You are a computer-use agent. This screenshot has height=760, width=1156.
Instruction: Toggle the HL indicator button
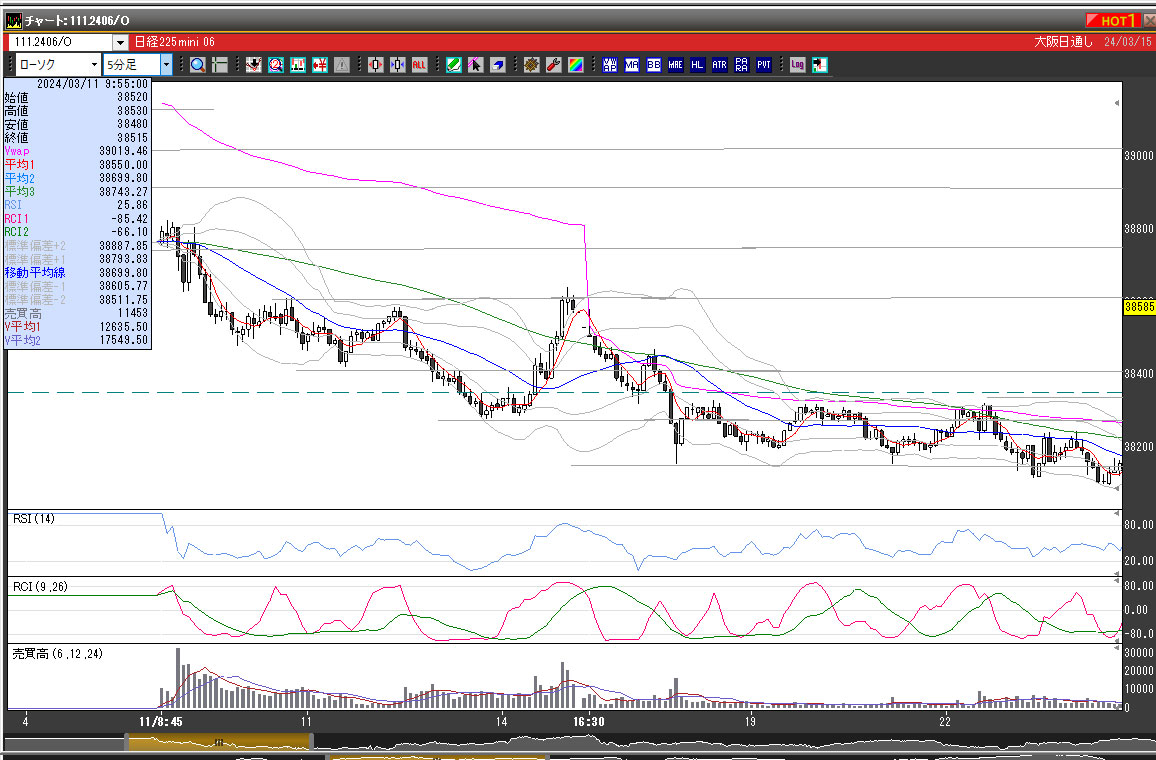coord(697,65)
